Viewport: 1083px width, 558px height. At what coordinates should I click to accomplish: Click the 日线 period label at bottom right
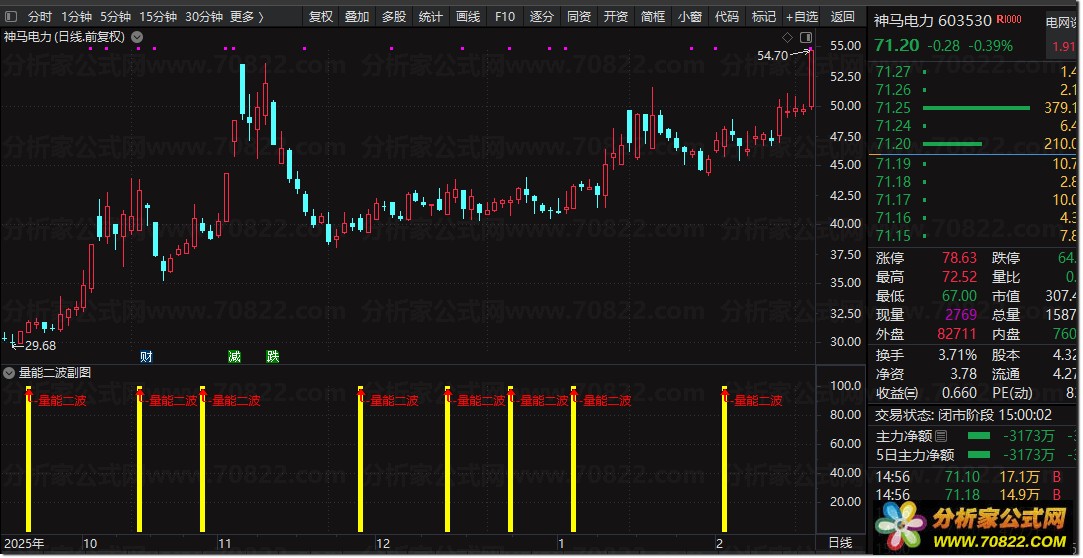coord(840,543)
